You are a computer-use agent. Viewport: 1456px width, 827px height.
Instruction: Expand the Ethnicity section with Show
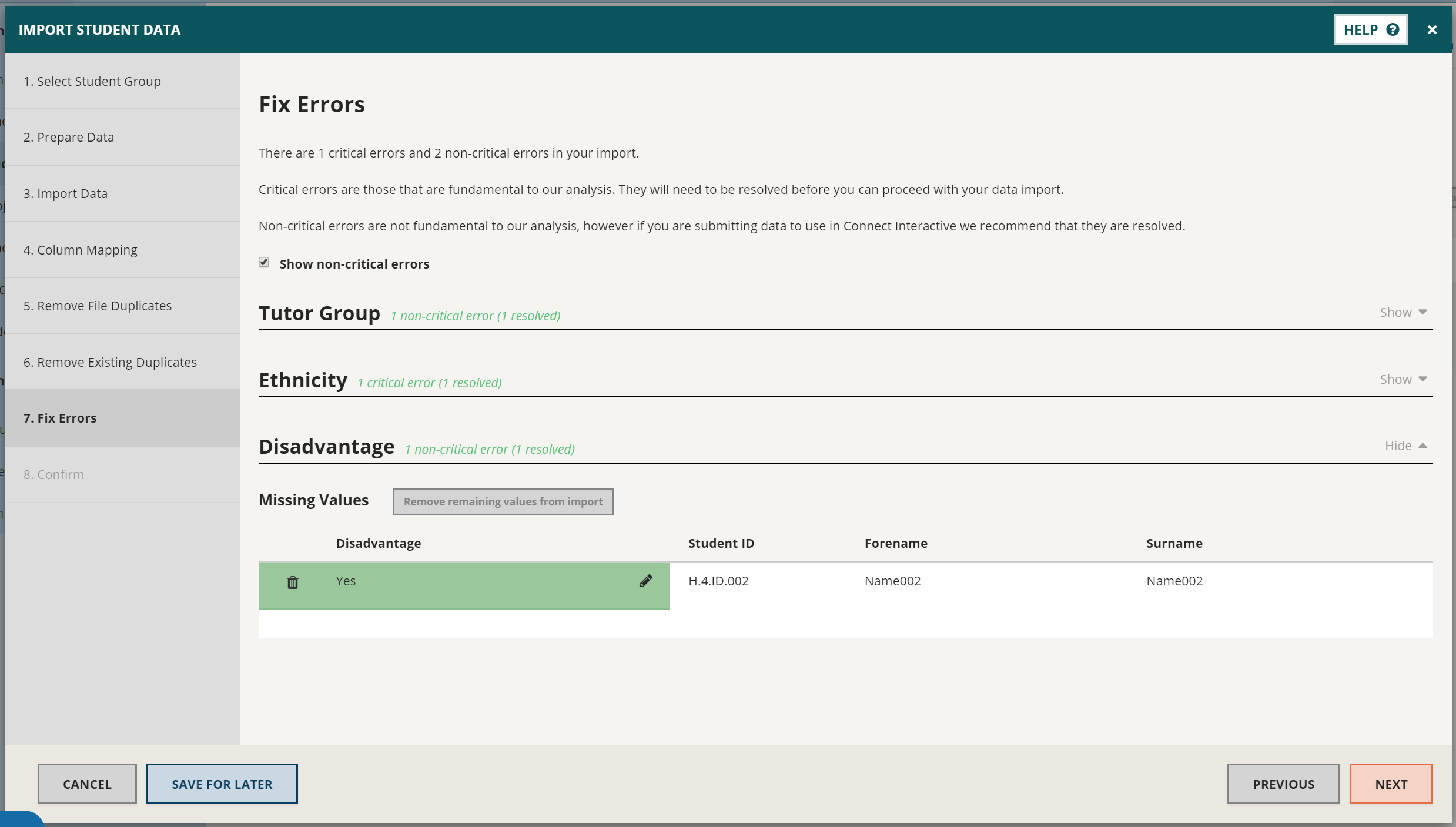pyautogui.click(x=1403, y=379)
